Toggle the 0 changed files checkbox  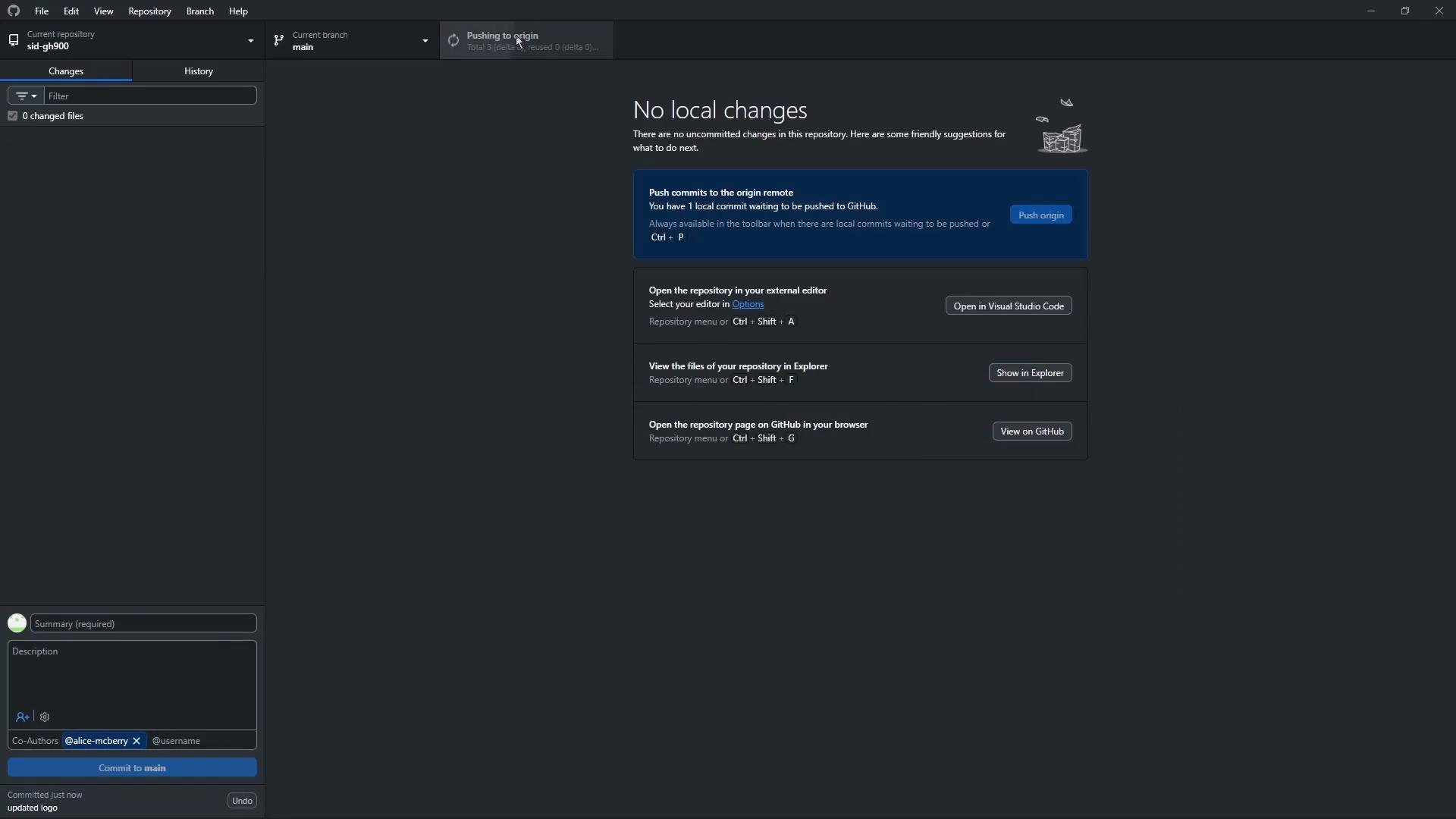point(12,116)
